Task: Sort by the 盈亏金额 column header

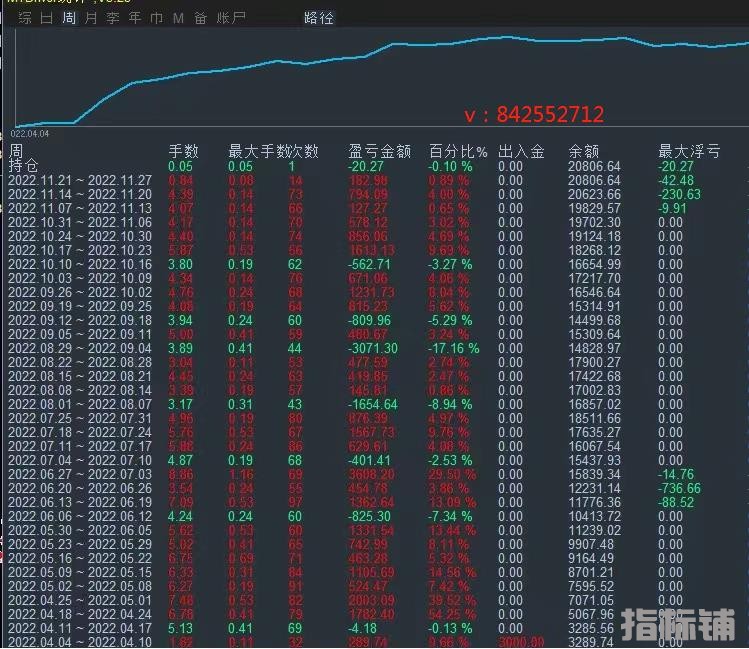Action: click(379, 152)
